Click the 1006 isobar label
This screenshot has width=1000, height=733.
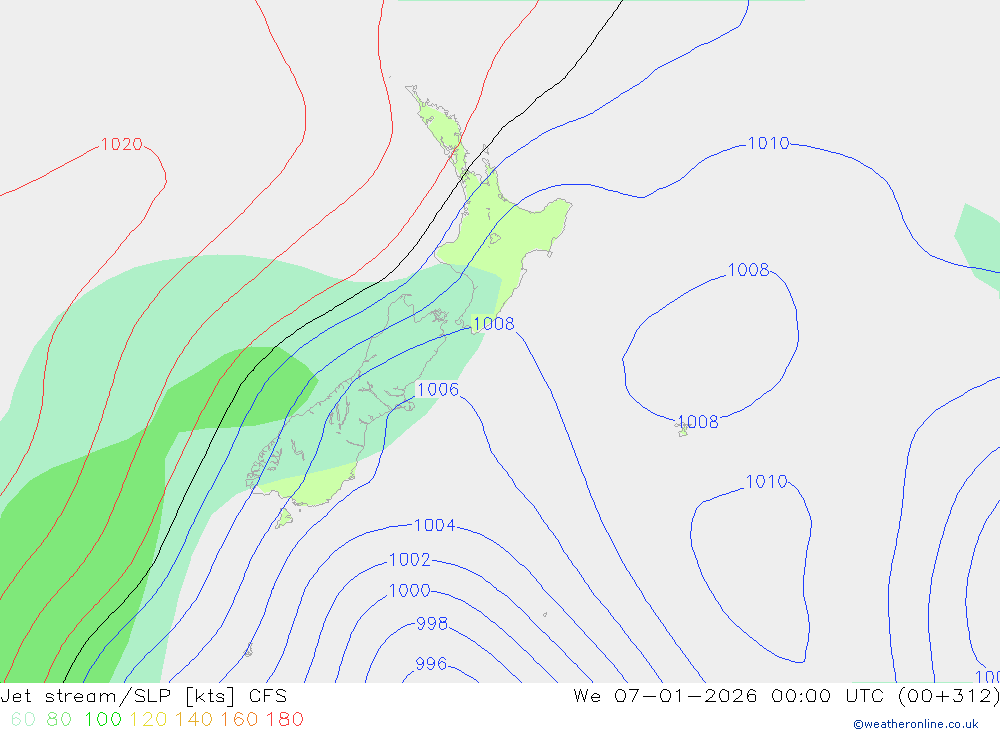[438, 389]
